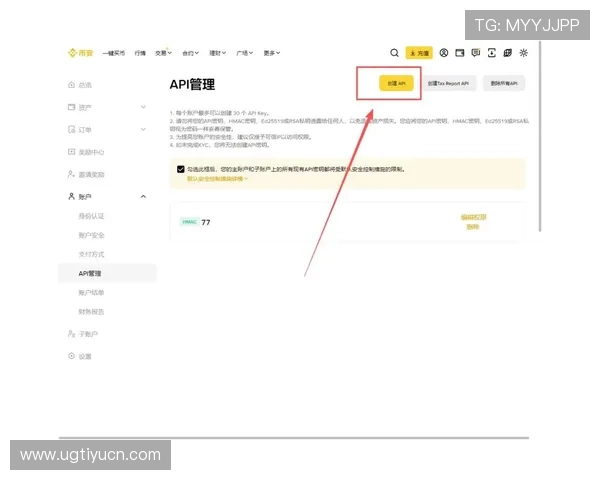
Task: Open the chat message icon in header
Action: [476, 53]
